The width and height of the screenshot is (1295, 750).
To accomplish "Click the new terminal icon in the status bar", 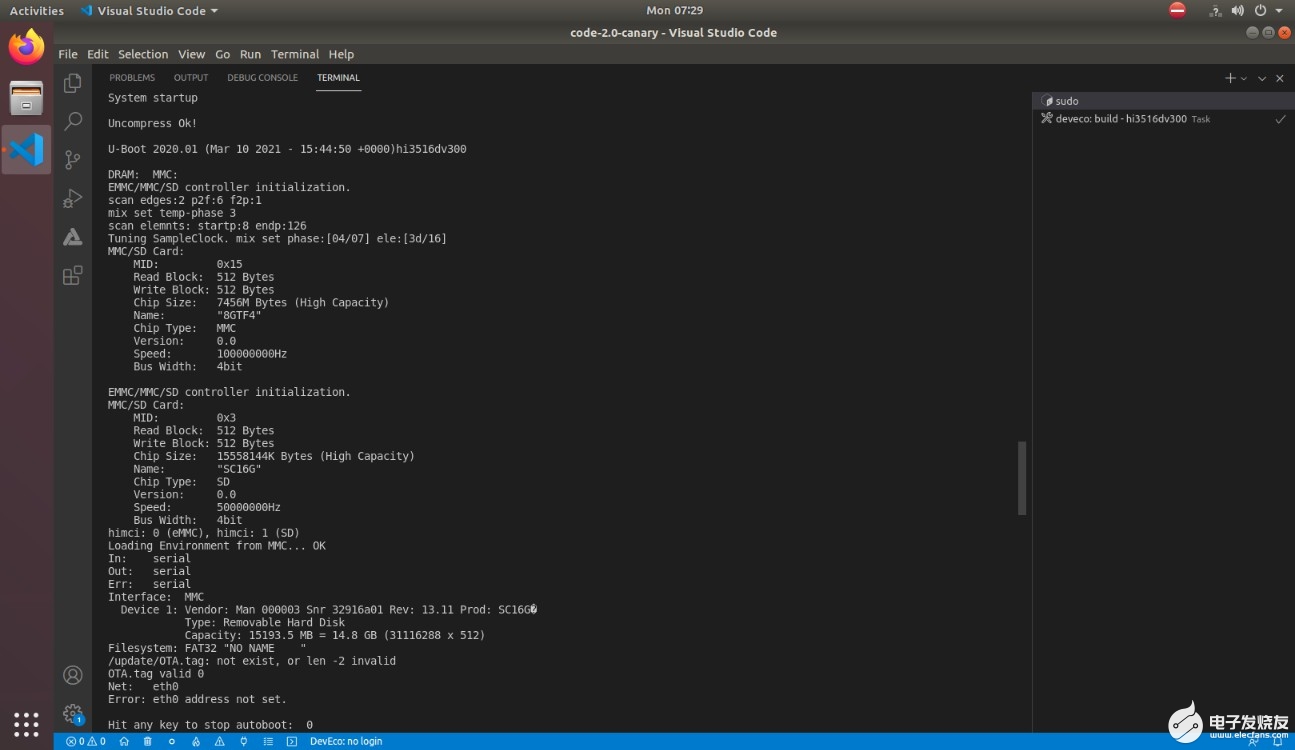I will (292, 741).
